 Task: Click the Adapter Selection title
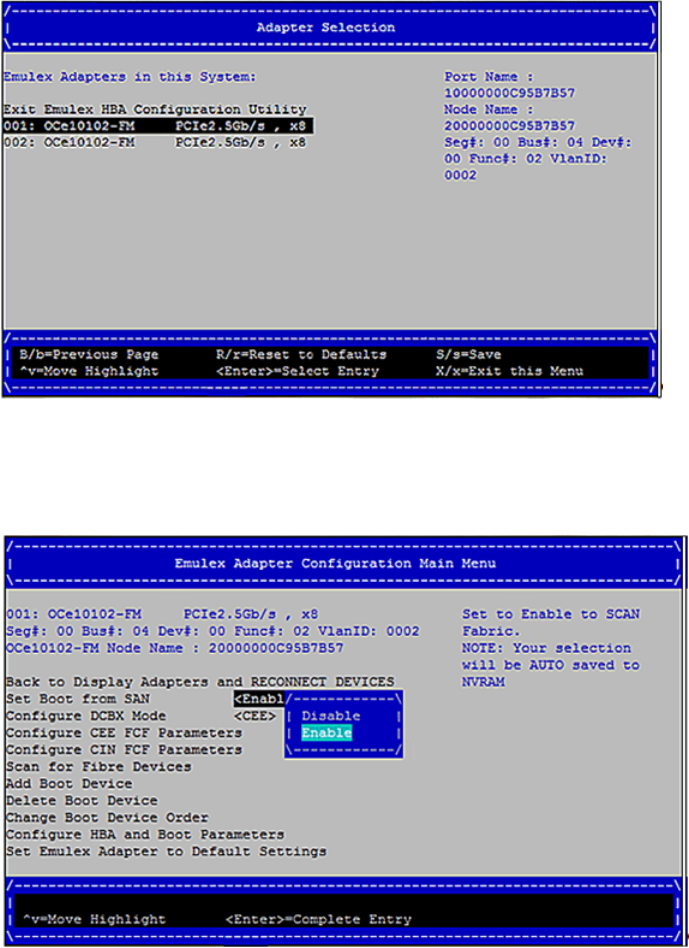pos(326,27)
